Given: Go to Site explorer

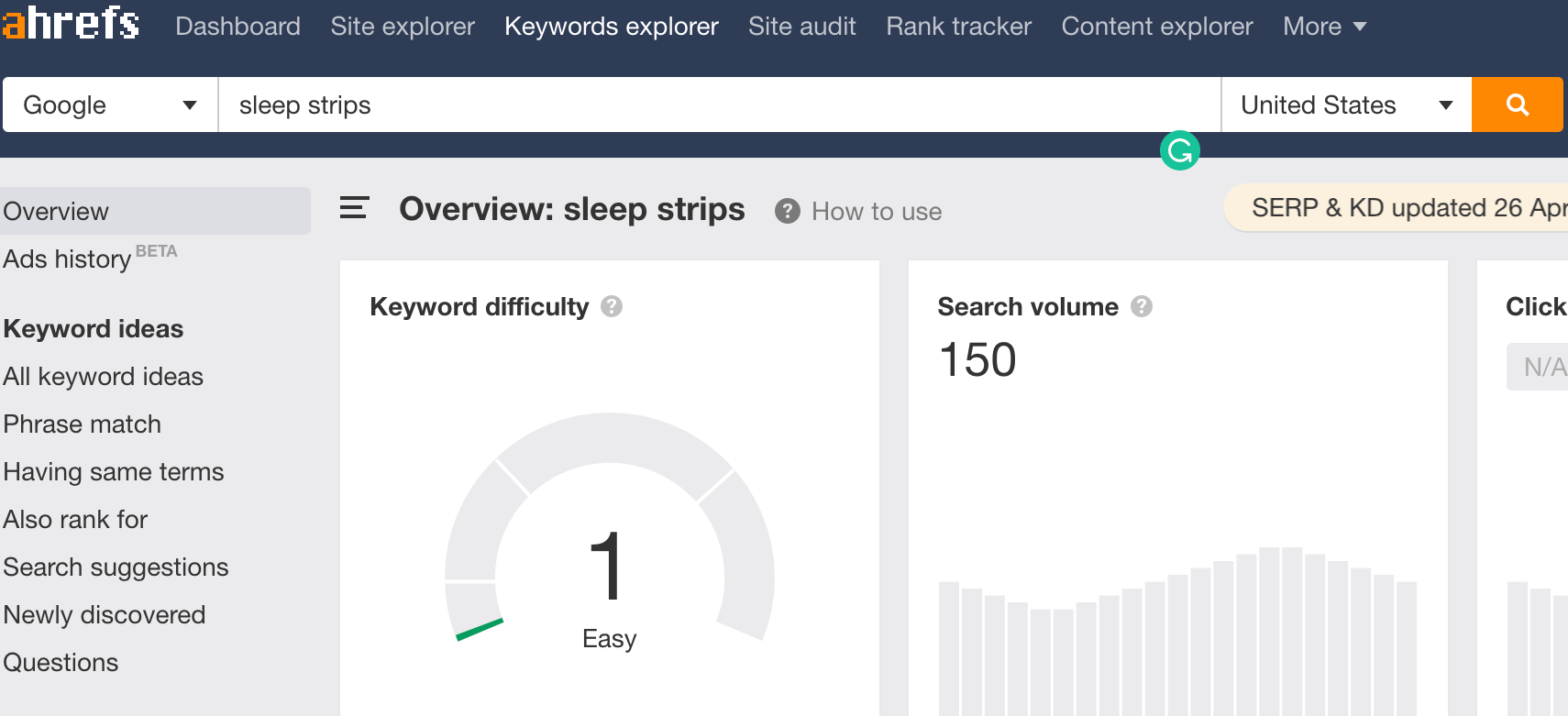Looking at the screenshot, I should point(403,27).
